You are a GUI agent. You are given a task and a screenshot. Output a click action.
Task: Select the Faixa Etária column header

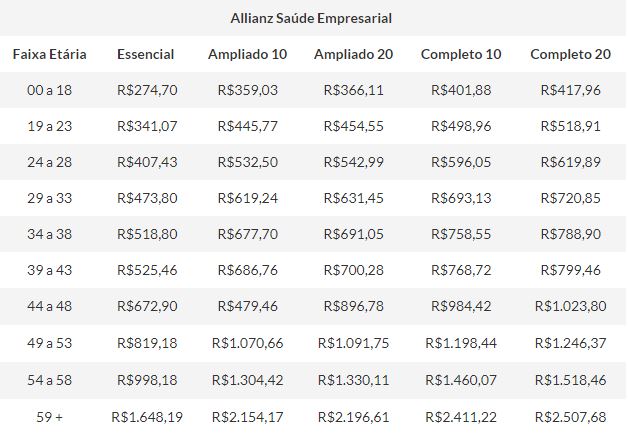(49, 54)
